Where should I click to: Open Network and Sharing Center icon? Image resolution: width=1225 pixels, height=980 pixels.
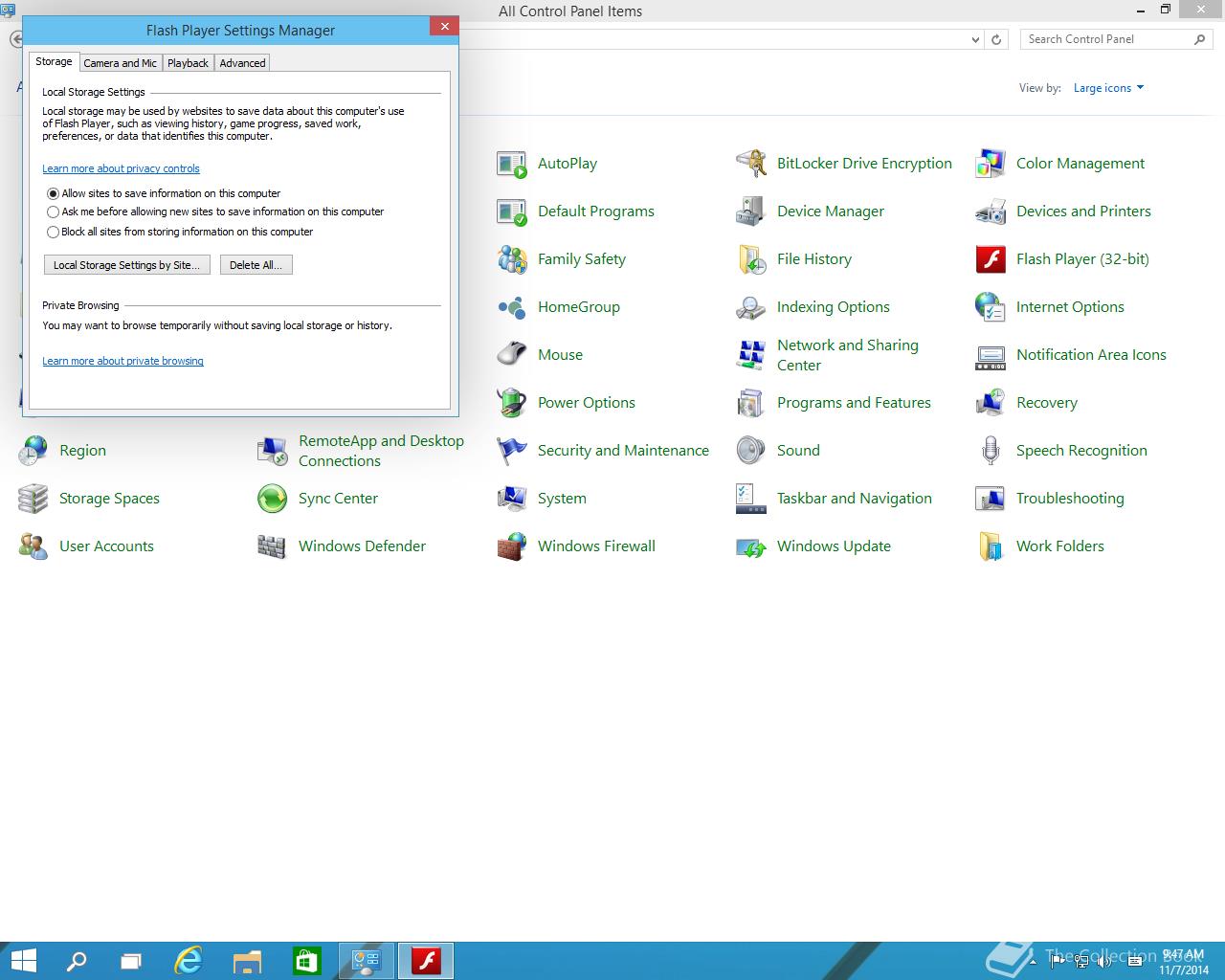pos(751,355)
